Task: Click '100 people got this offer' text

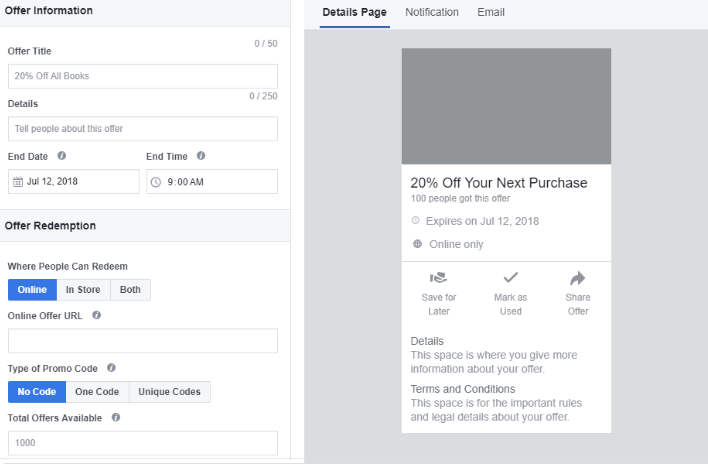Action: pos(460,199)
